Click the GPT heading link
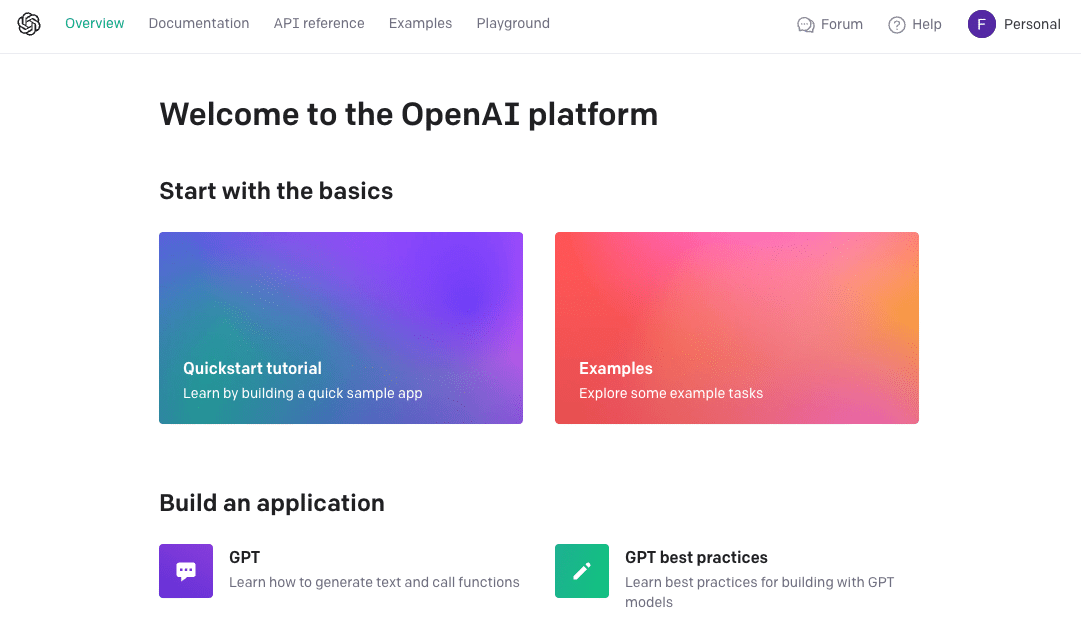The image size is (1081, 629). pos(245,557)
